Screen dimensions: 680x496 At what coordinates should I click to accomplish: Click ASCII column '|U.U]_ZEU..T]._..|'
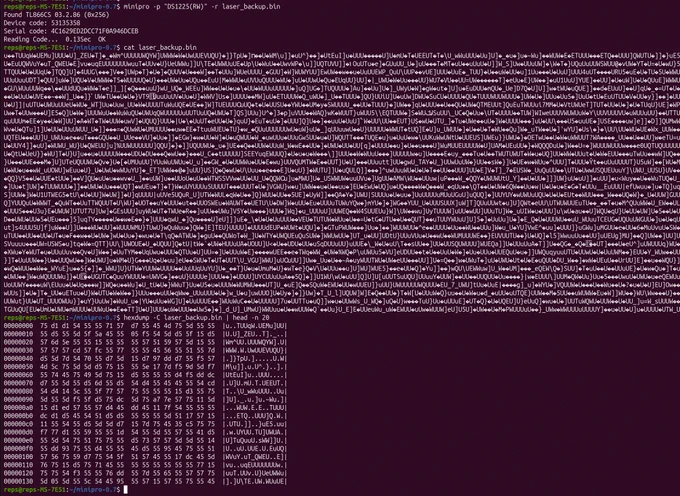(x=255, y=334)
